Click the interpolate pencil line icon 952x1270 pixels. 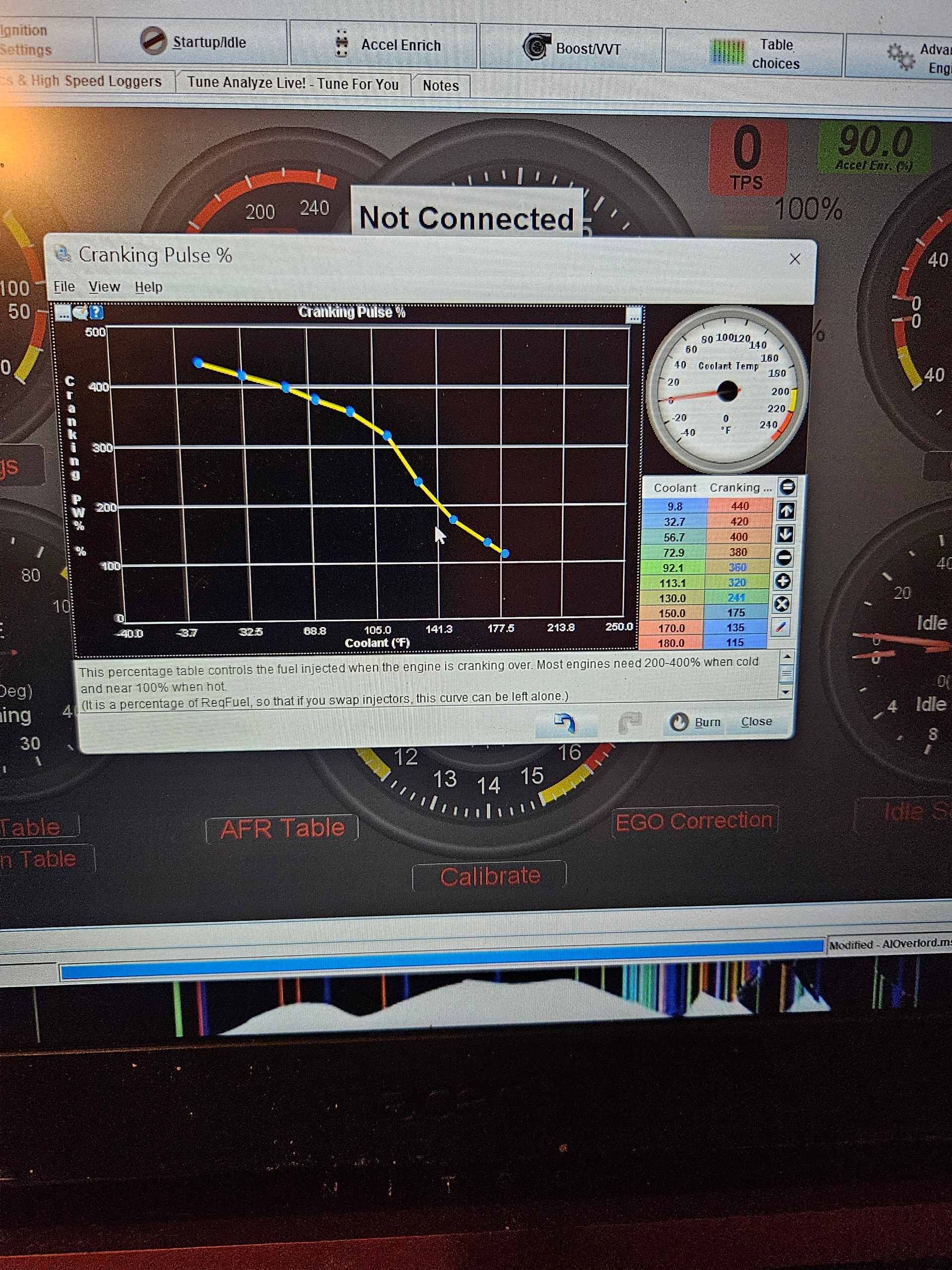[780, 627]
